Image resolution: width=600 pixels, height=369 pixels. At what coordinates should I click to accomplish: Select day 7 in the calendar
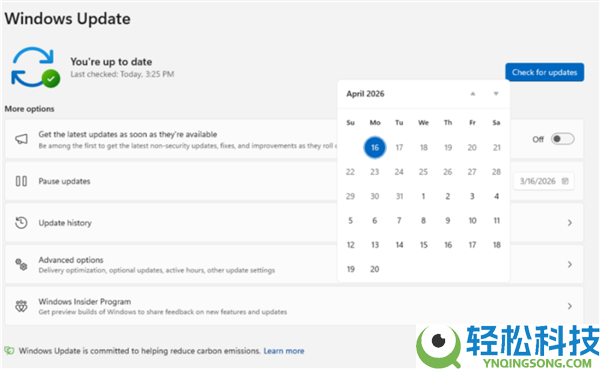click(x=399, y=220)
